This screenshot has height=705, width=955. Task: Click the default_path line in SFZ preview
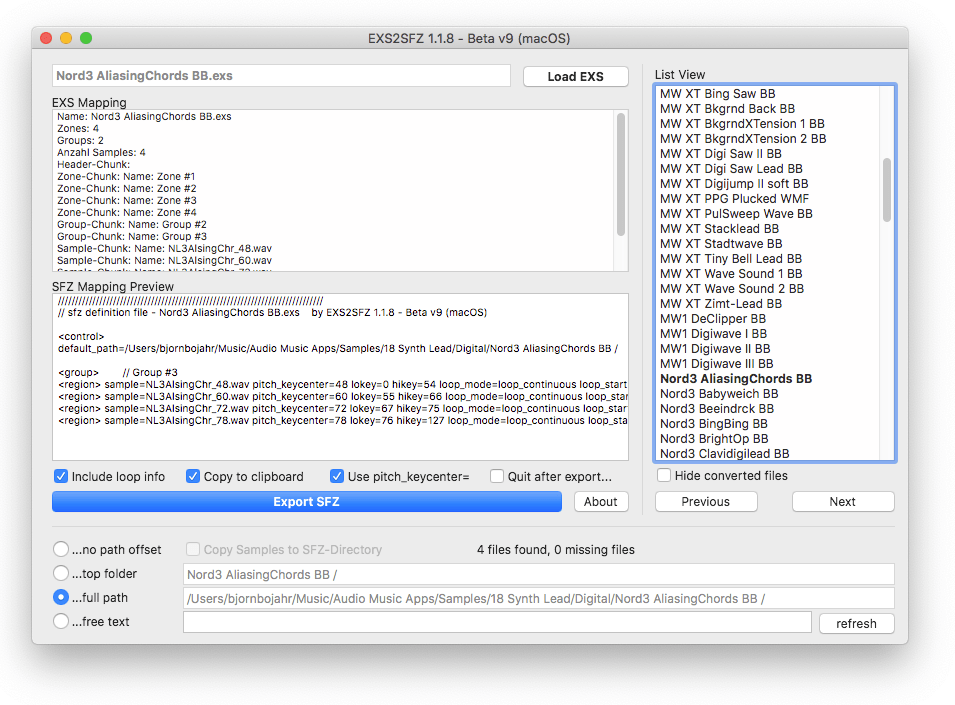point(338,349)
